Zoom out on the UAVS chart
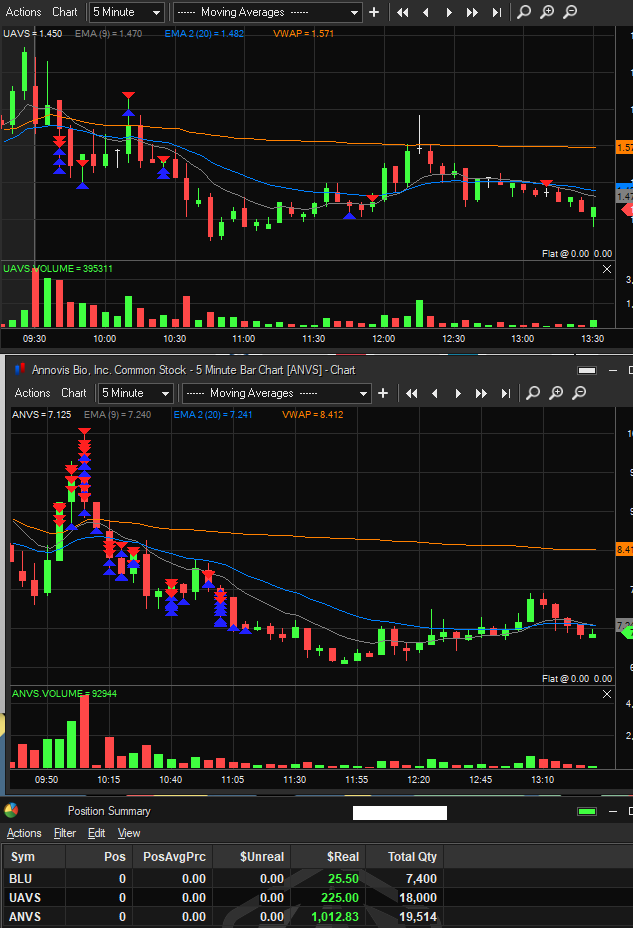This screenshot has width=633, height=928. [570, 12]
